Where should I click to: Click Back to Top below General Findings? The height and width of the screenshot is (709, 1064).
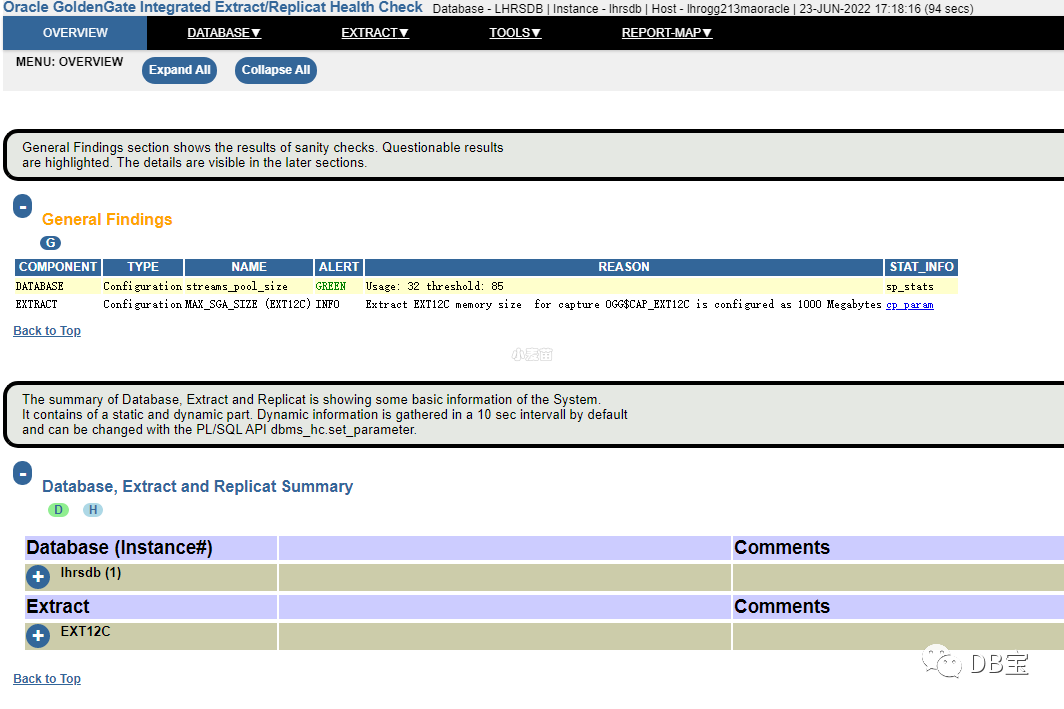pyautogui.click(x=47, y=330)
